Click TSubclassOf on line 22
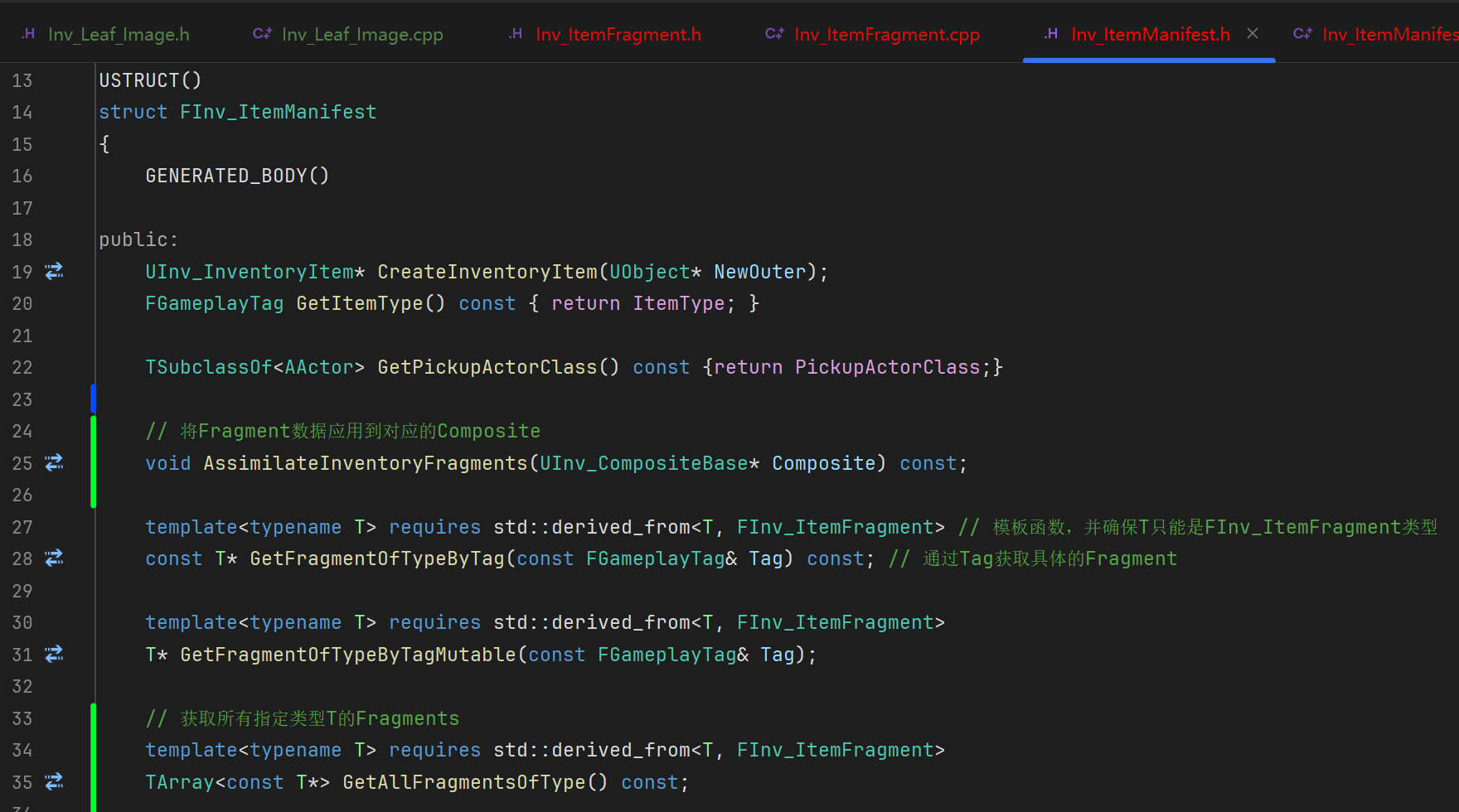Screen dimensions: 1459x812 pos(209,367)
